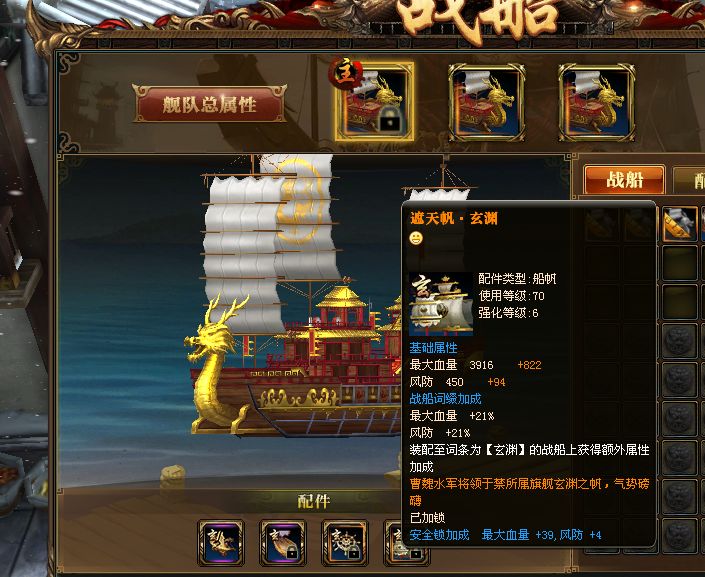Click the unlocked golden dragon accessory slot
The width and height of the screenshot is (705, 577).
click(221, 542)
